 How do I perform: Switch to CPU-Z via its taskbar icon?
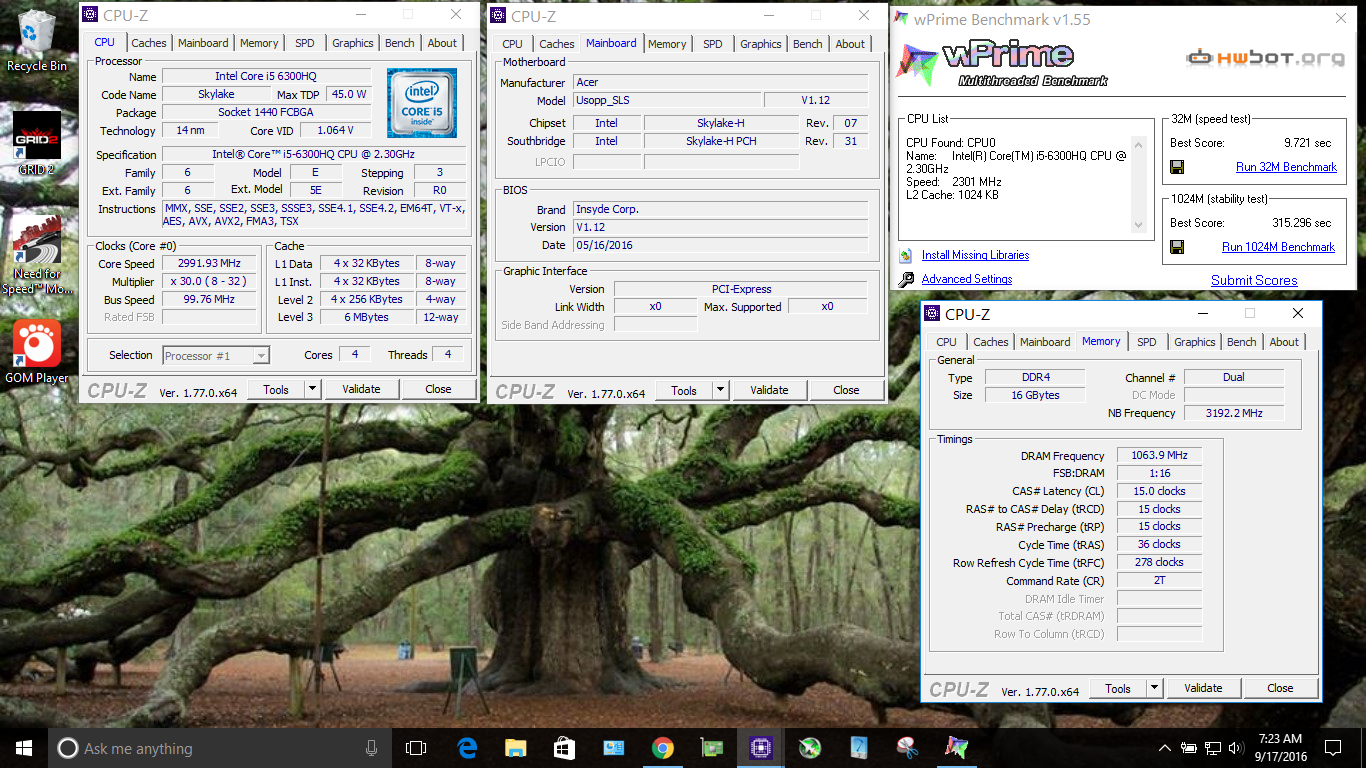[759, 748]
